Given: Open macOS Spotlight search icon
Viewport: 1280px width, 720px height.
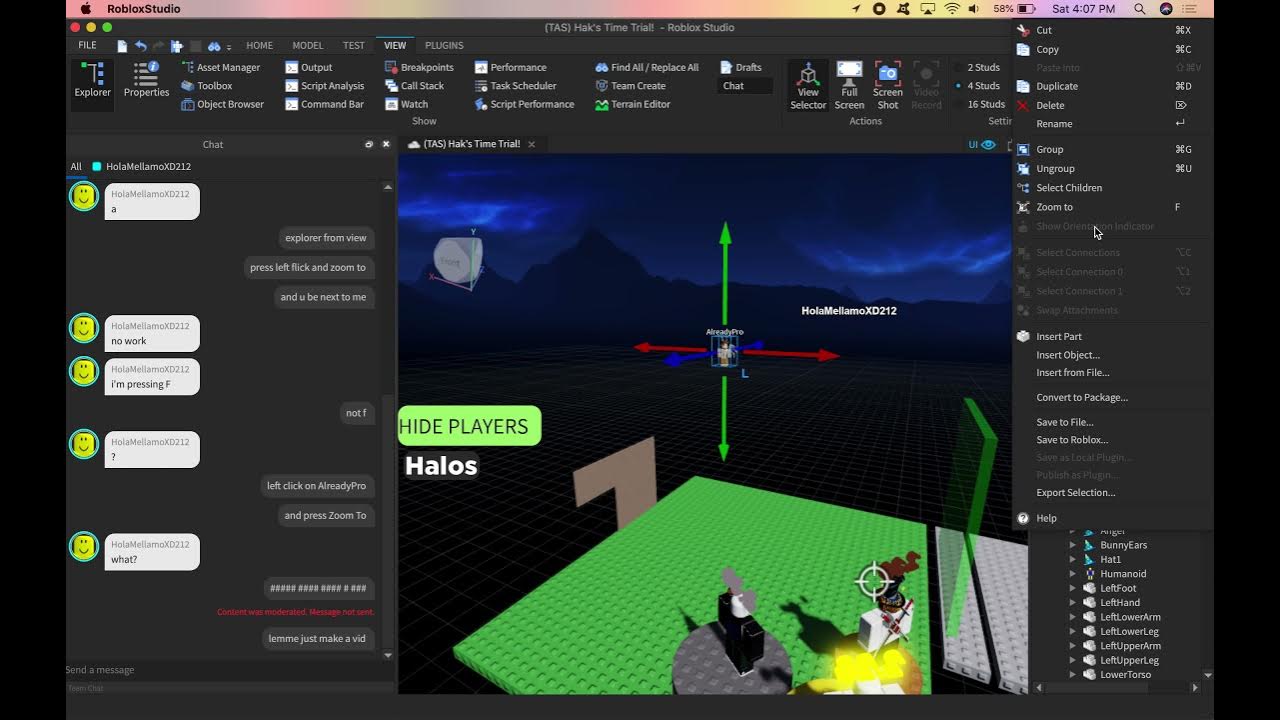Looking at the screenshot, I should [x=1140, y=9].
